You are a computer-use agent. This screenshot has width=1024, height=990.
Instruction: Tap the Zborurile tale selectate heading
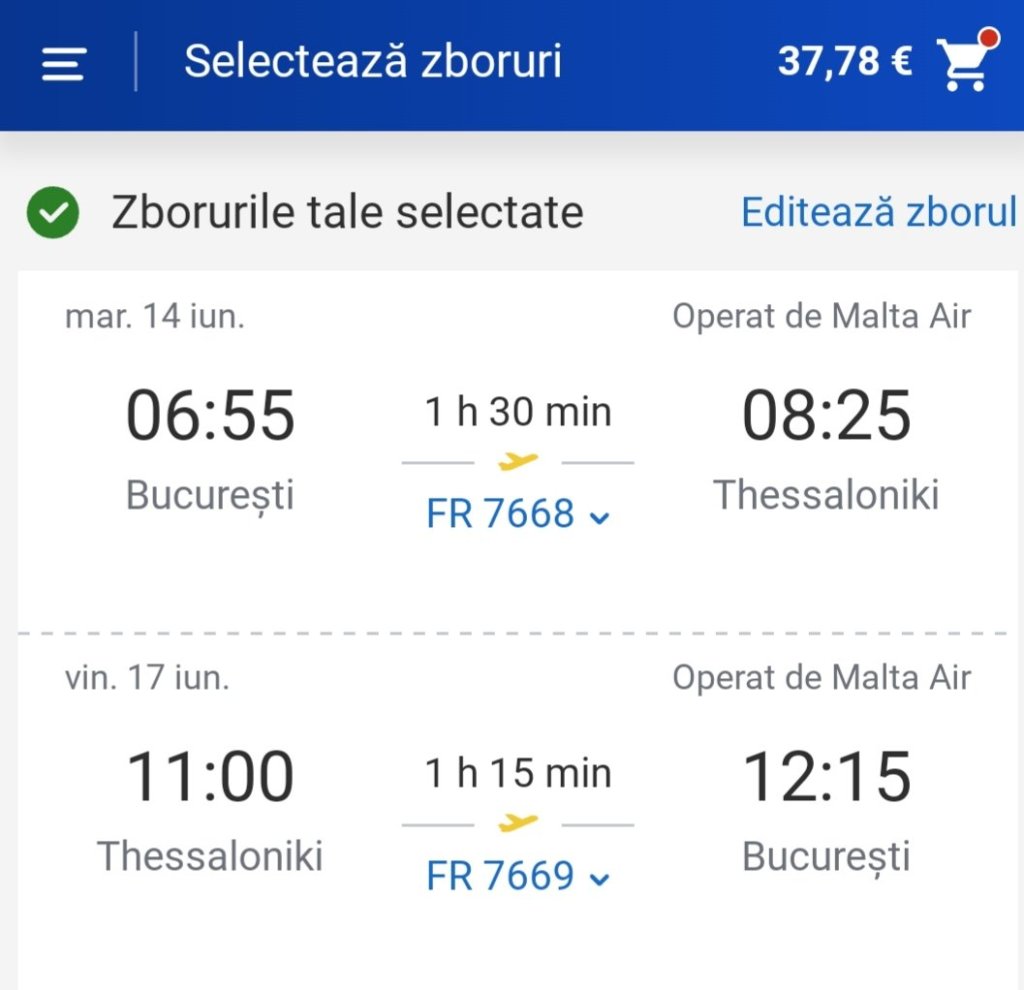click(x=347, y=213)
